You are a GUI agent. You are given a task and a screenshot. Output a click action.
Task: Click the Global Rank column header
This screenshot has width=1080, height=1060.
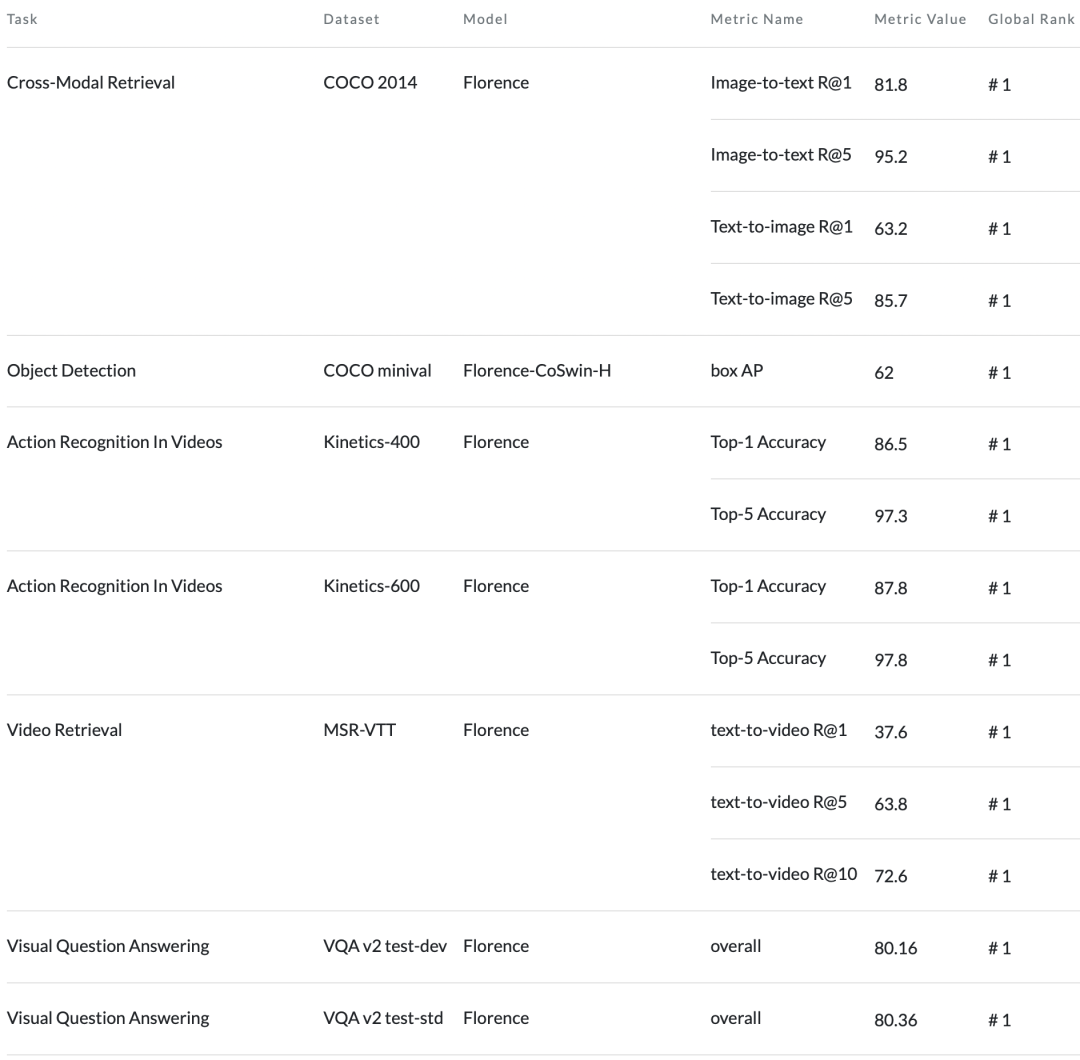(1031, 20)
